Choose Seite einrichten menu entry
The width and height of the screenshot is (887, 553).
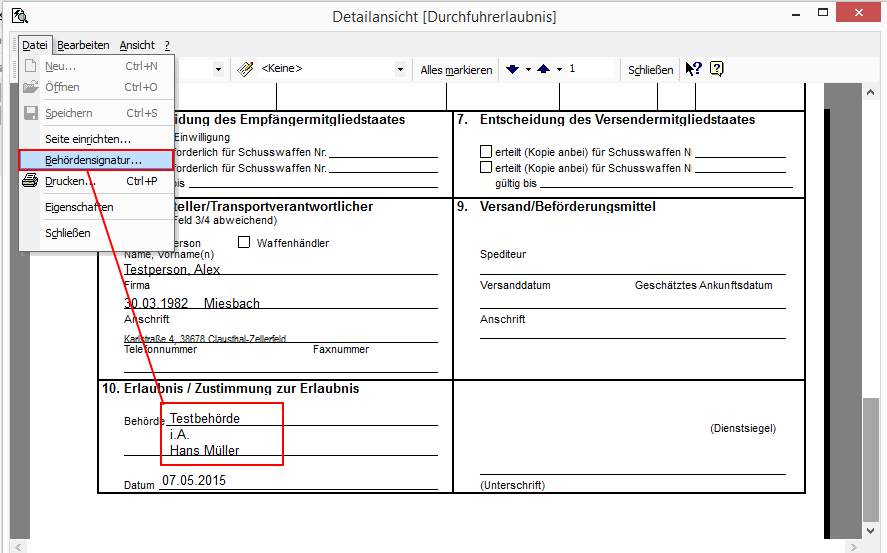click(88, 138)
